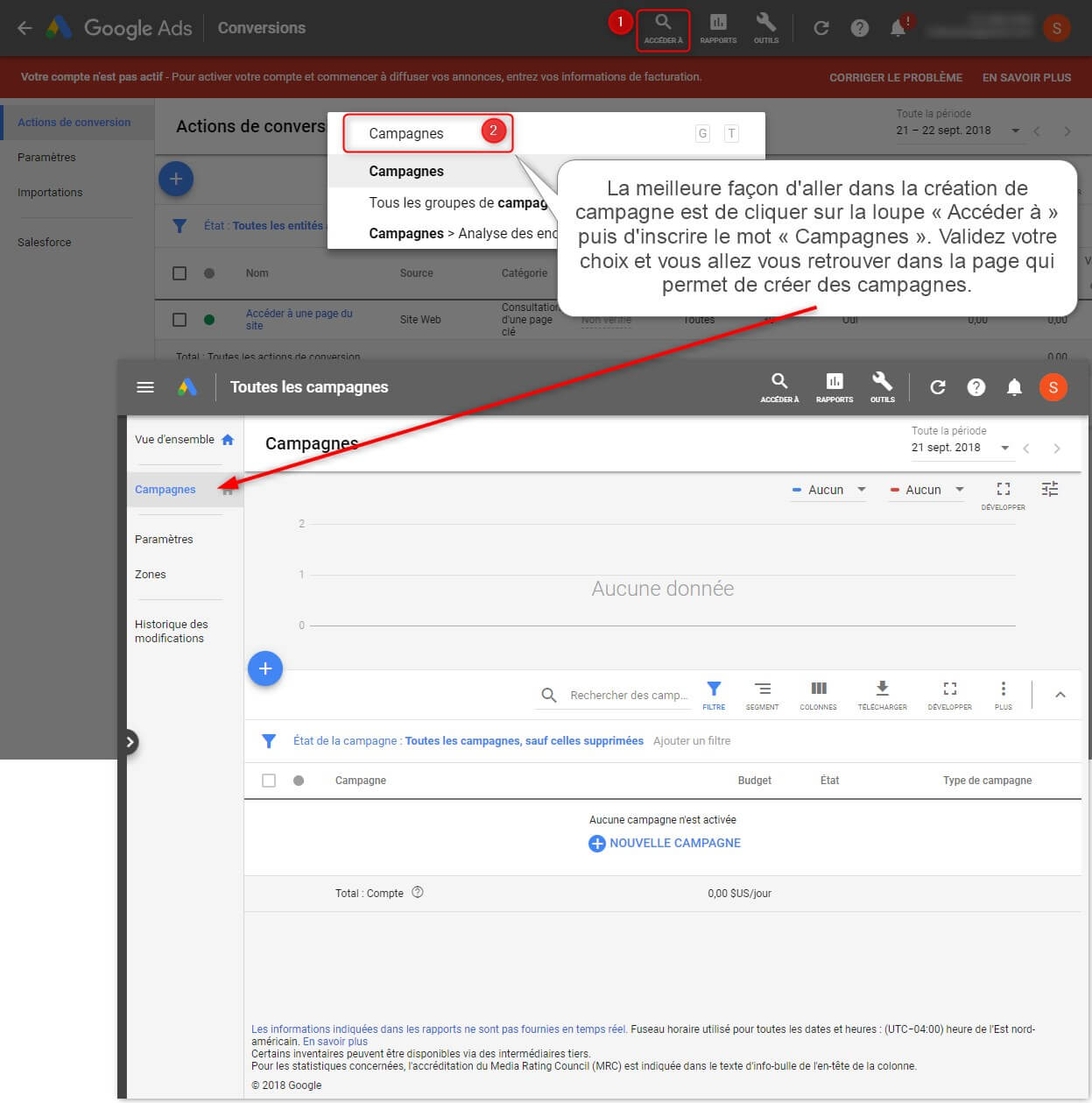Sort by the Type de campagne column header
The image size is (1092, 1103).
(x=988, y=781)
